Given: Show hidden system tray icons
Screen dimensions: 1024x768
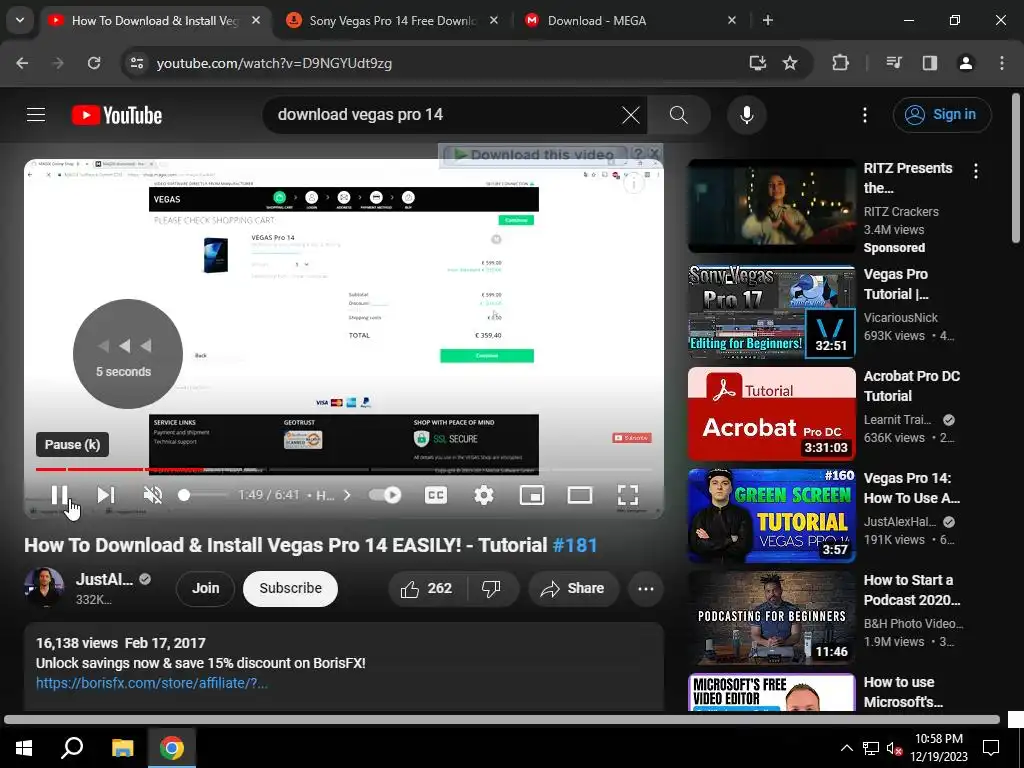Looking at the screenshot, I should [846, 748].
